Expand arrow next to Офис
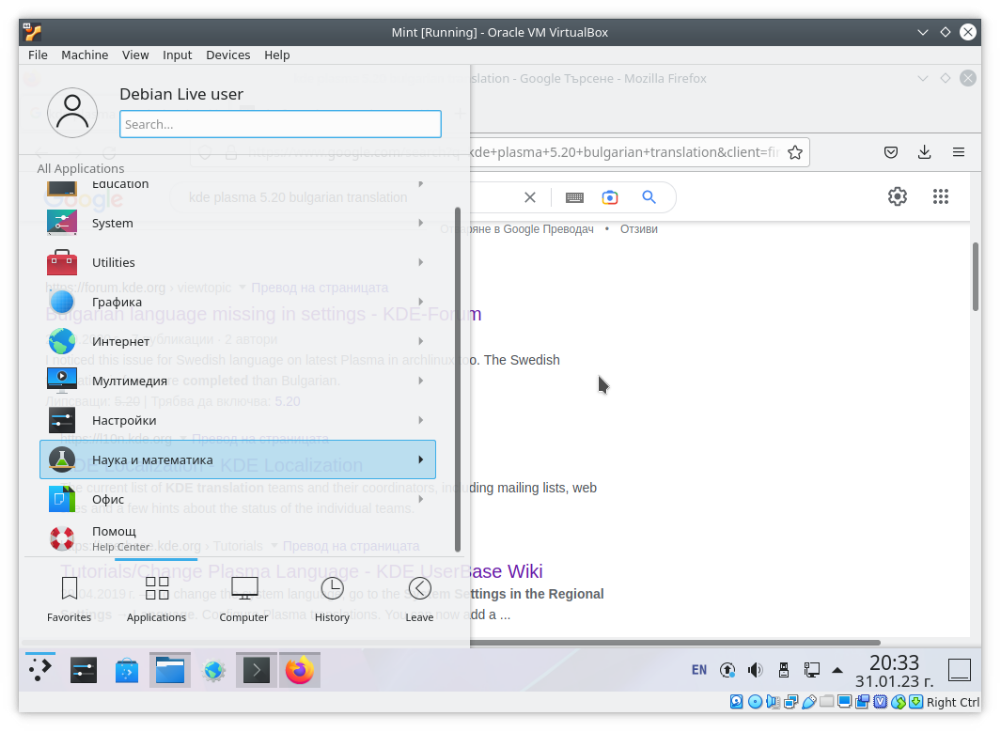1000x731 pixels. (x=420, y=499)
